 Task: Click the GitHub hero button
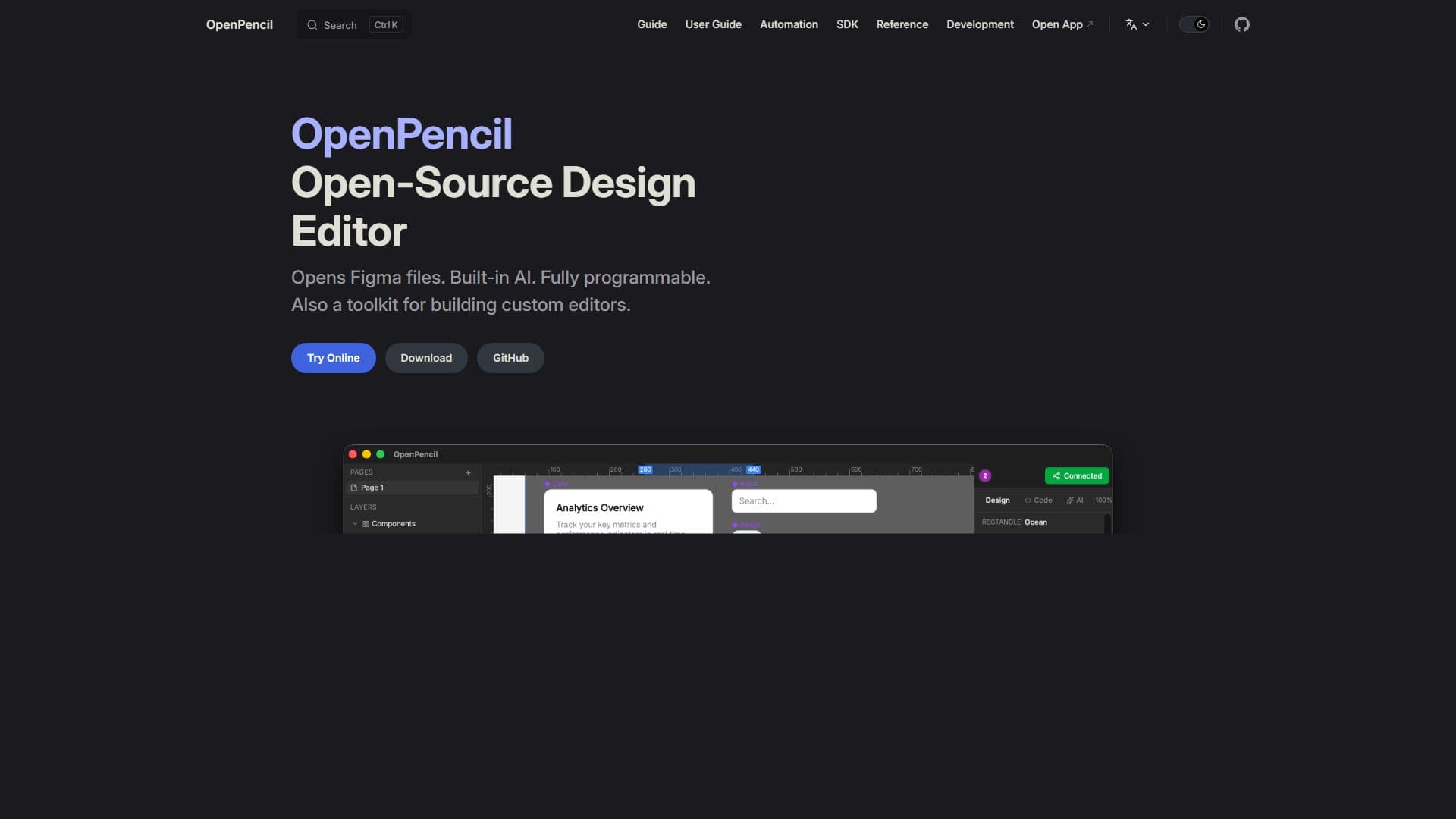pos(510,358)
